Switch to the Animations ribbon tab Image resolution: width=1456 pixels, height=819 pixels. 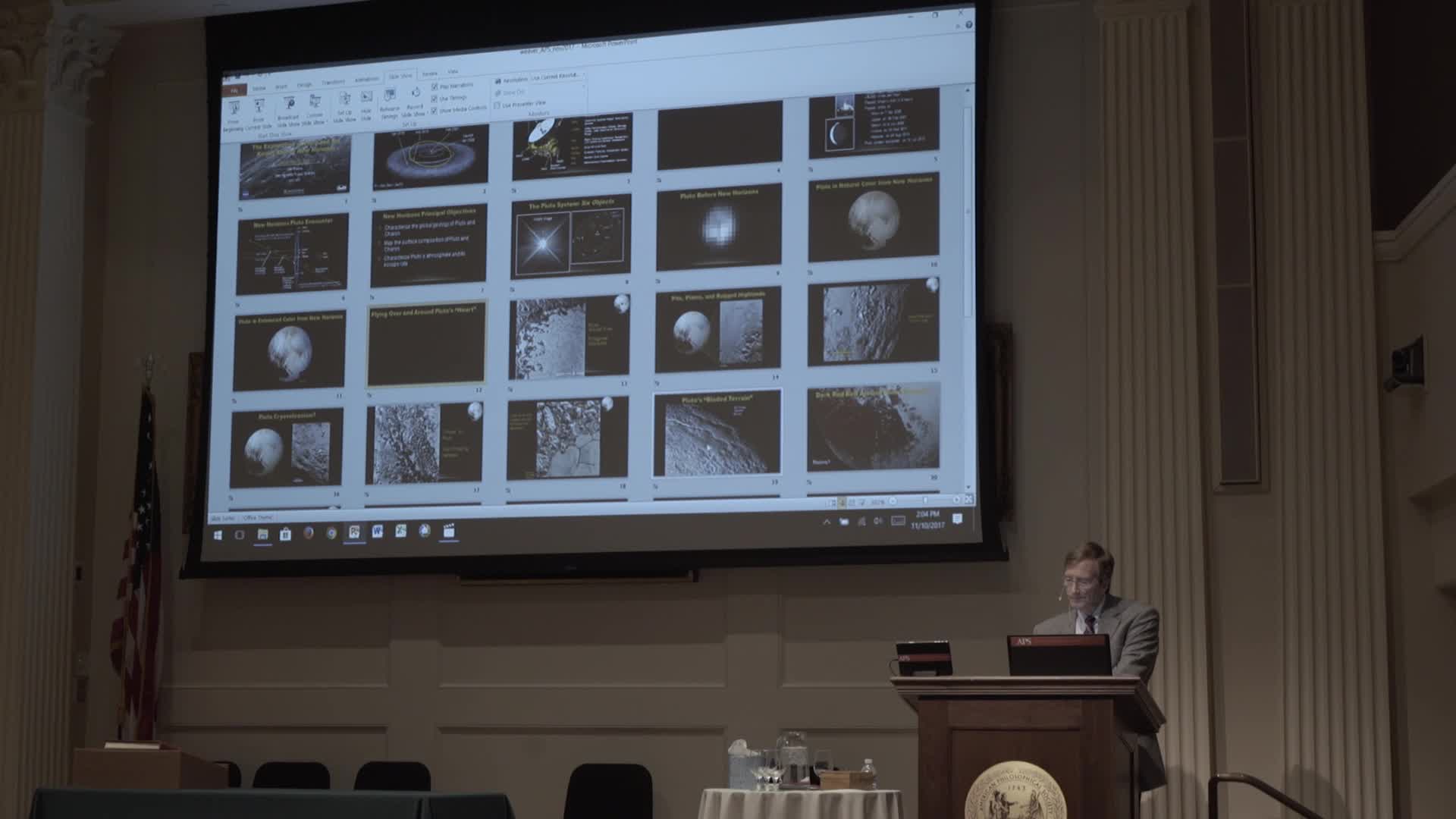[367, 80]
